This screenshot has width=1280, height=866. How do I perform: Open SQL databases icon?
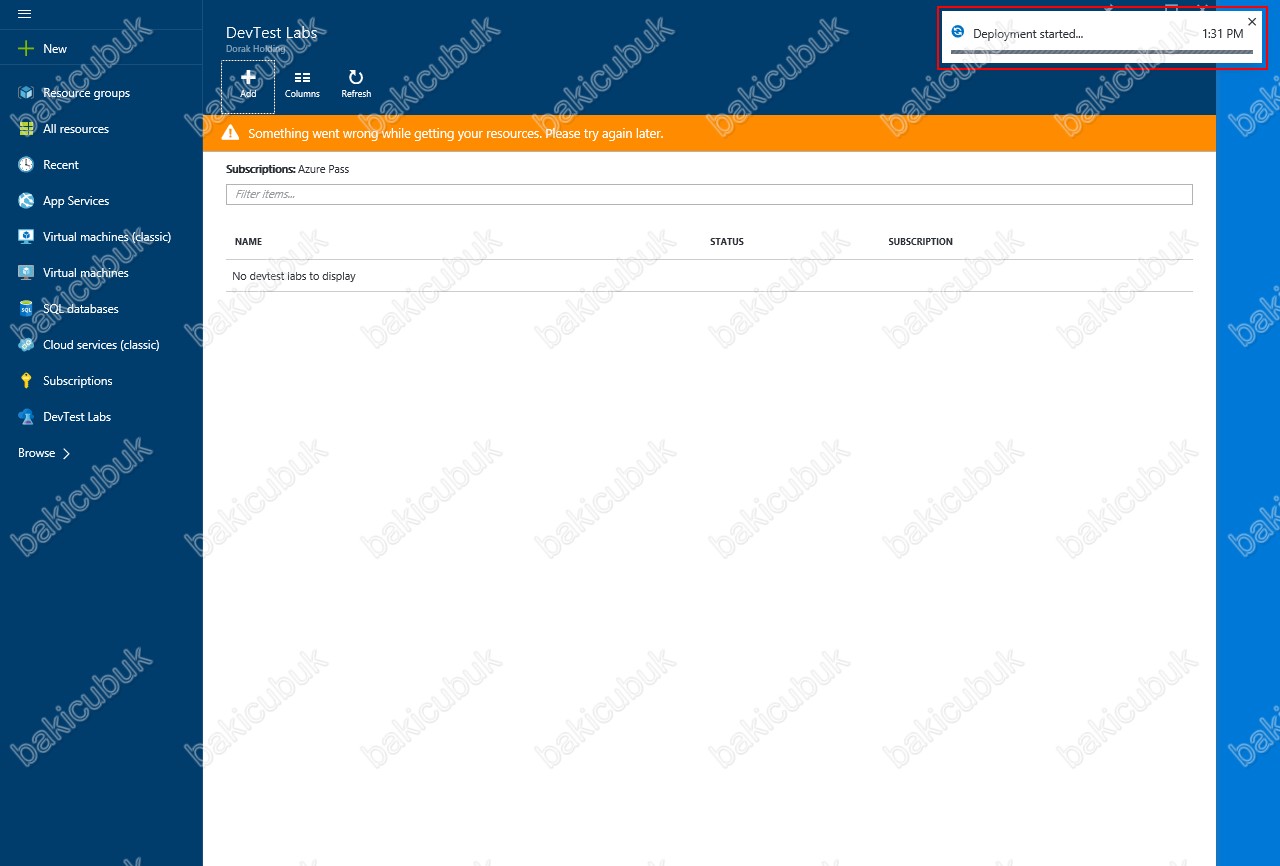(x=26, y=309)
